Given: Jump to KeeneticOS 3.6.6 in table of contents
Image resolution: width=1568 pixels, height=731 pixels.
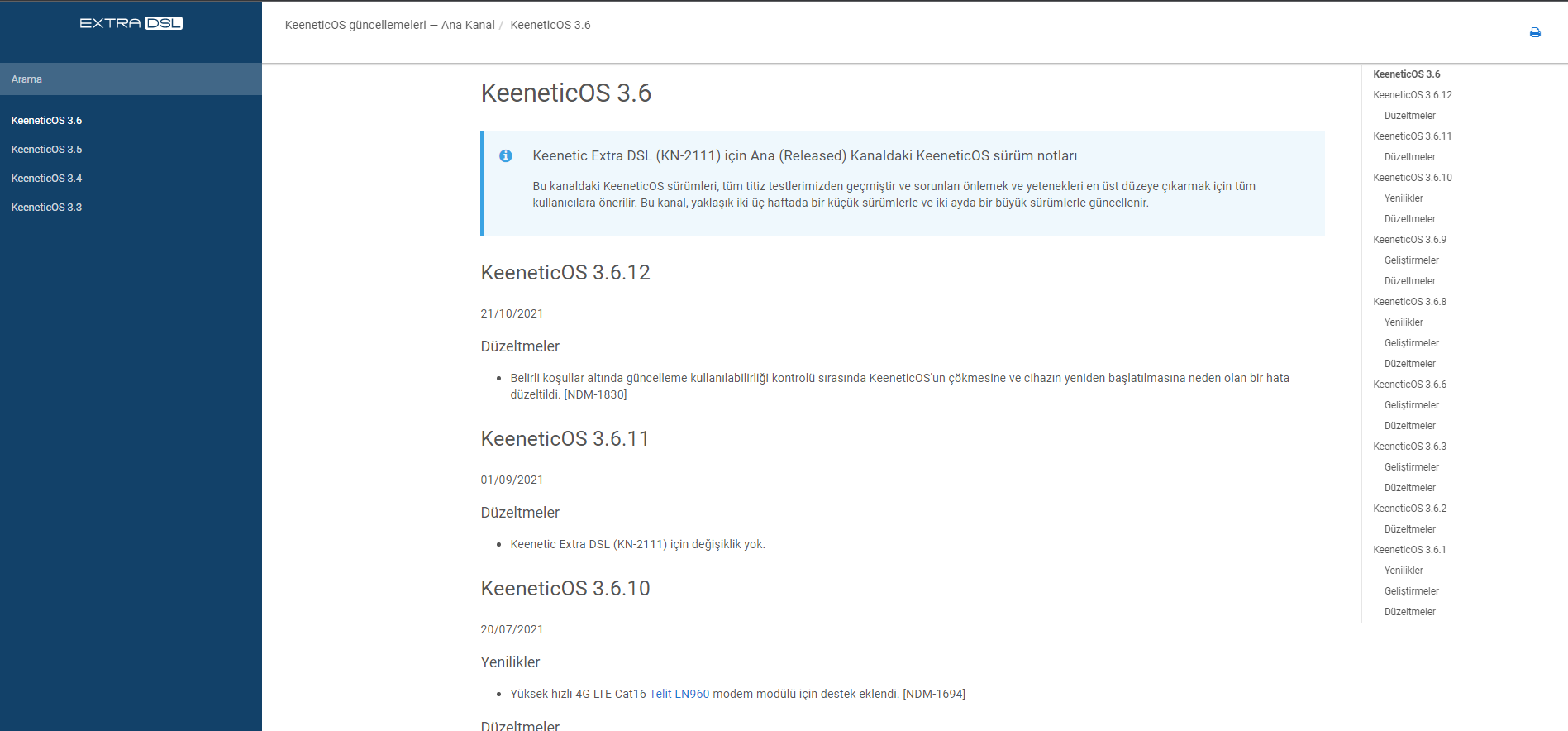Looking at the screenshot, I should pos(1409,385).
